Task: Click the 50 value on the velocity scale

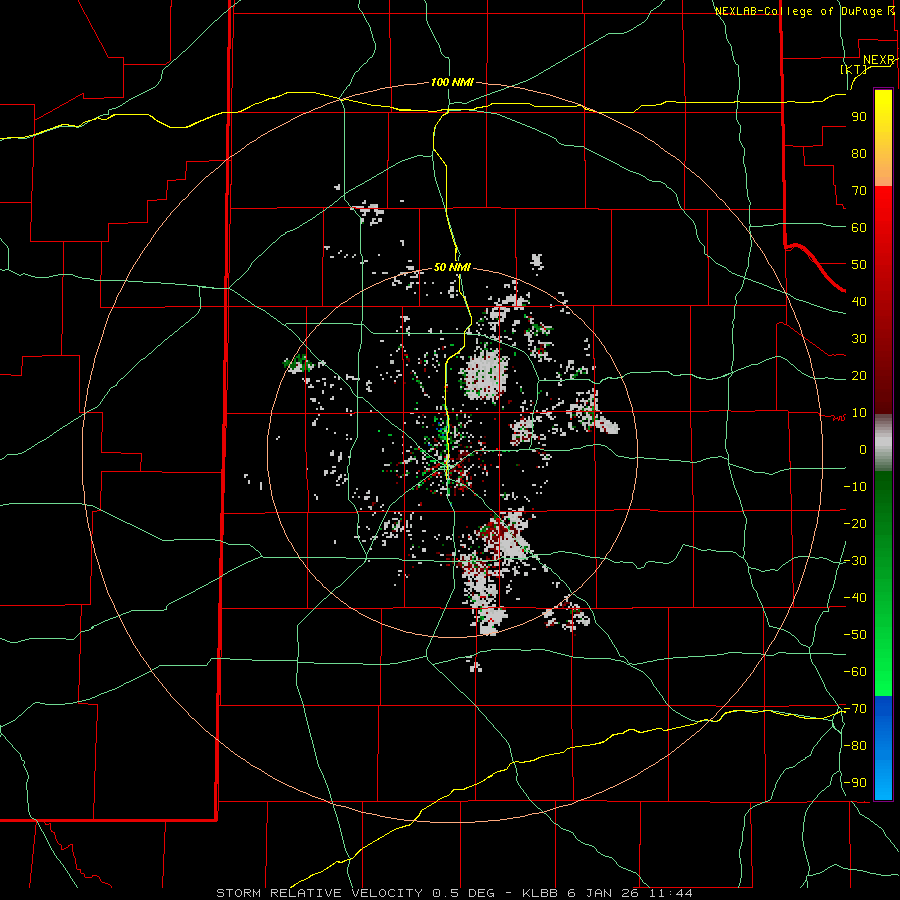Action: tap(859, 265)
